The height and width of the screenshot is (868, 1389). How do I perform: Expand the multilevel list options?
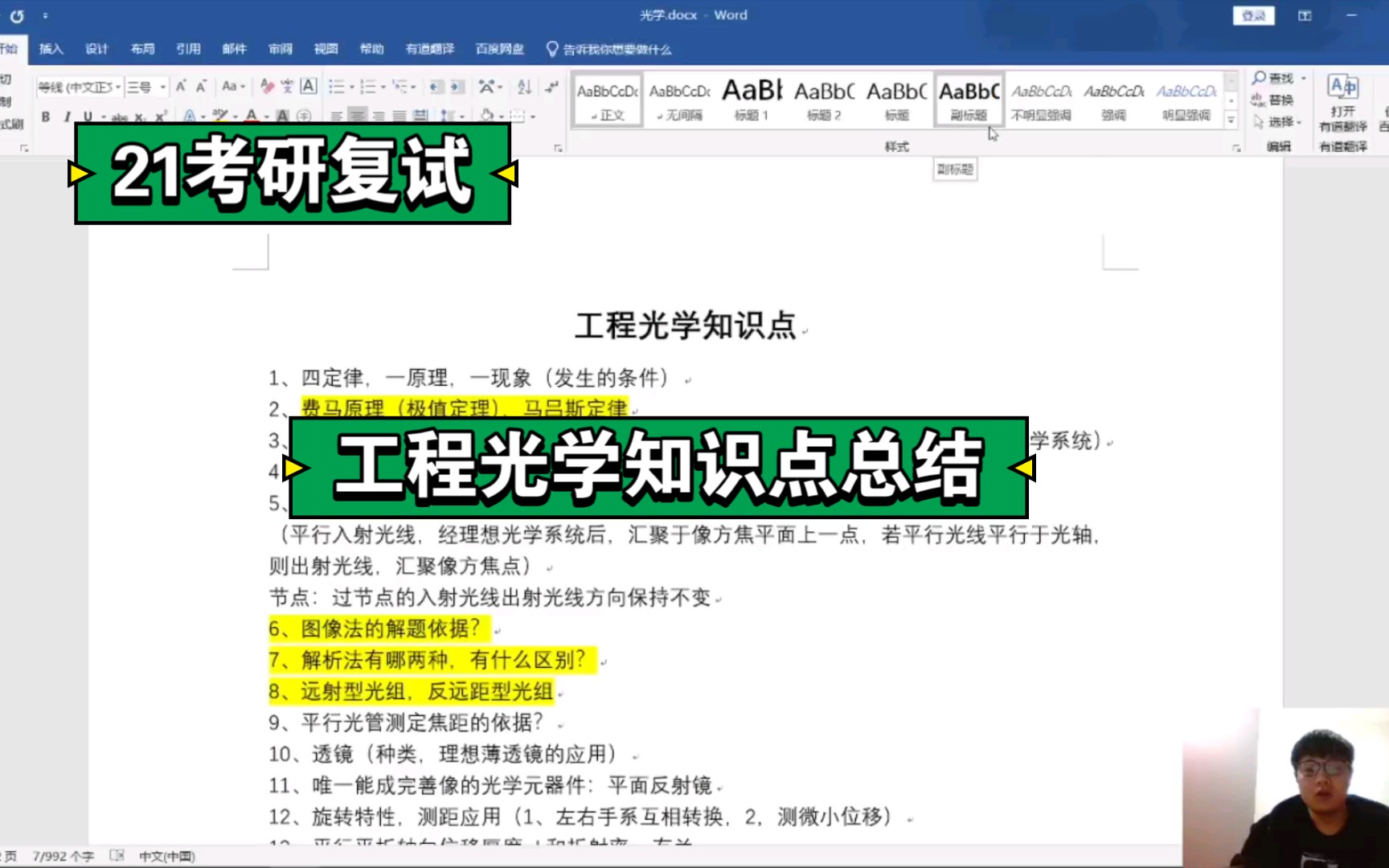click(x=414, y=87)
